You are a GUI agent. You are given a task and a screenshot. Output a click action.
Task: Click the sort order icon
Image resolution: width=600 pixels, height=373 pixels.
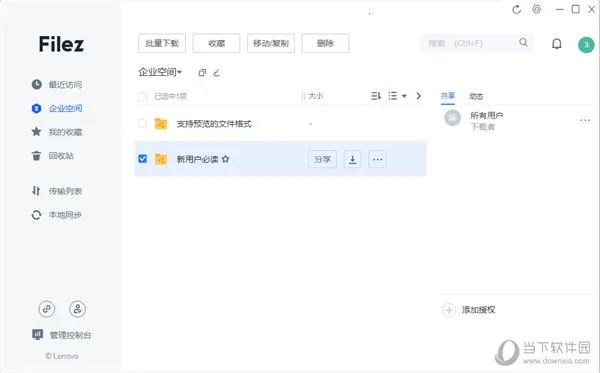pyautogui.click(x=376, y=96)
